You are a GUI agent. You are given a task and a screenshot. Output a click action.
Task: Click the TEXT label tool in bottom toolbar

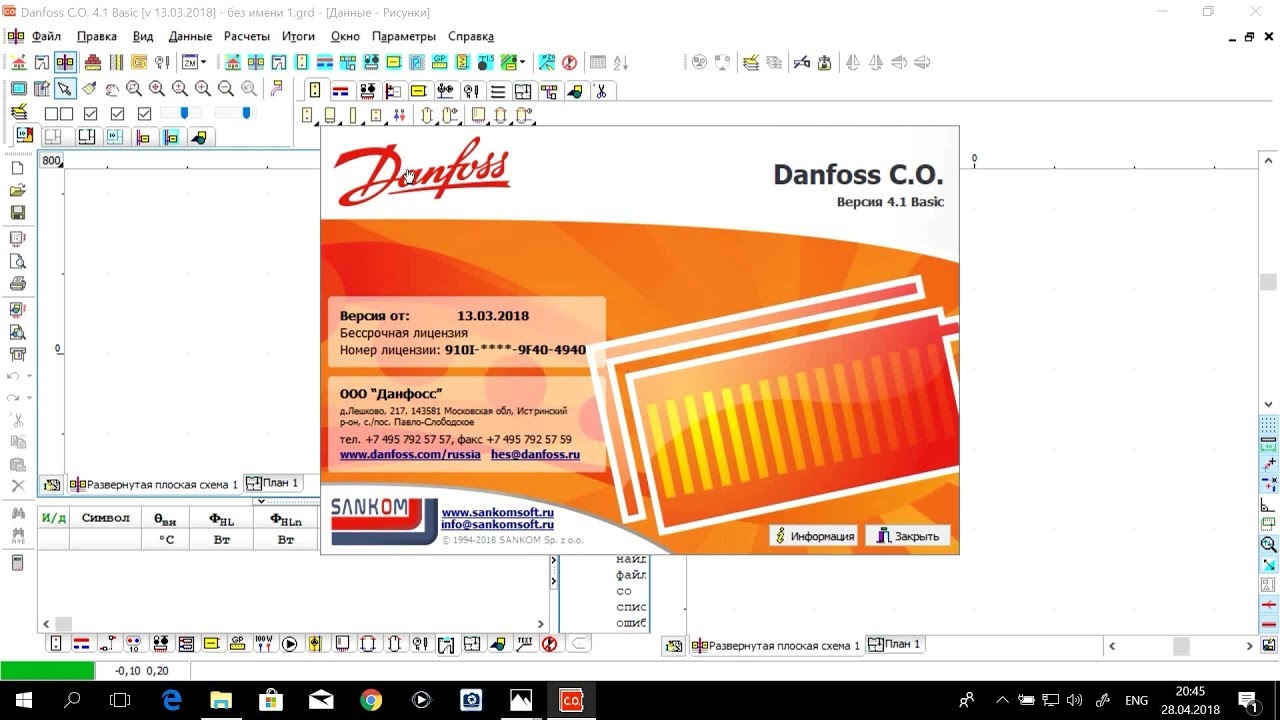click(x=524, y=644)
